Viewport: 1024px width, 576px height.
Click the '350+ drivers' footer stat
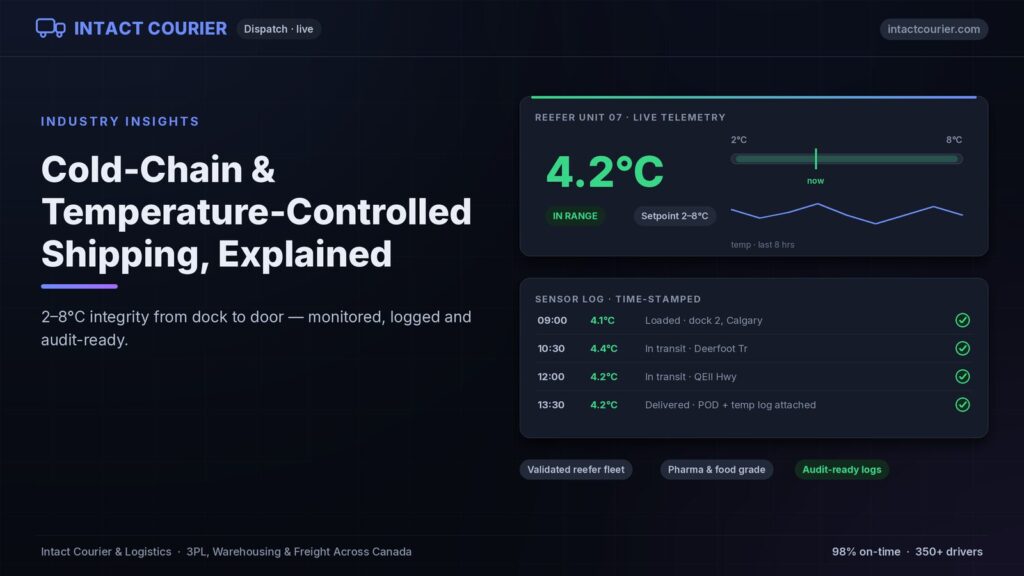pyautogui.click(x=948, y=551)
